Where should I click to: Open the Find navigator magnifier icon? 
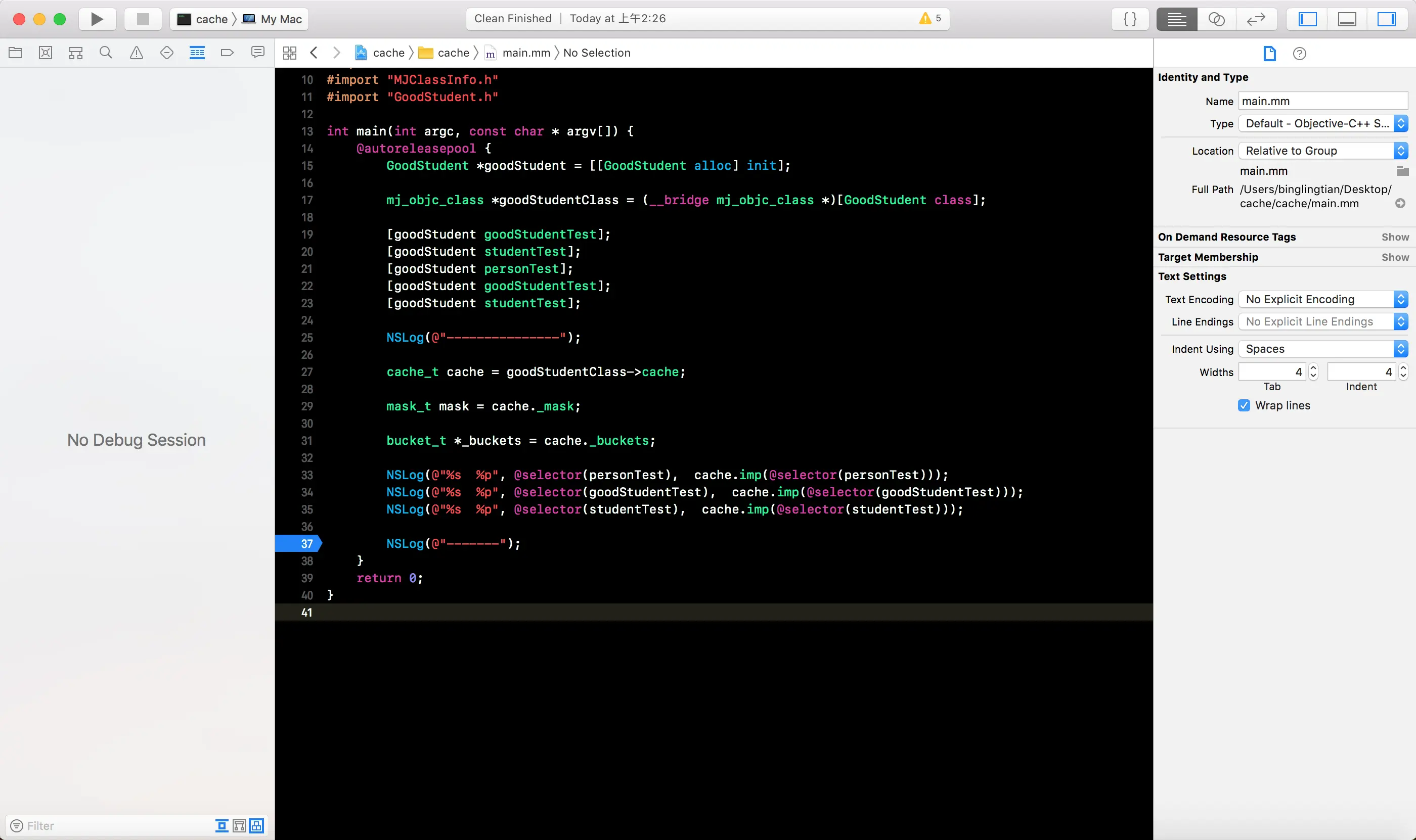[x=106, y=53]
